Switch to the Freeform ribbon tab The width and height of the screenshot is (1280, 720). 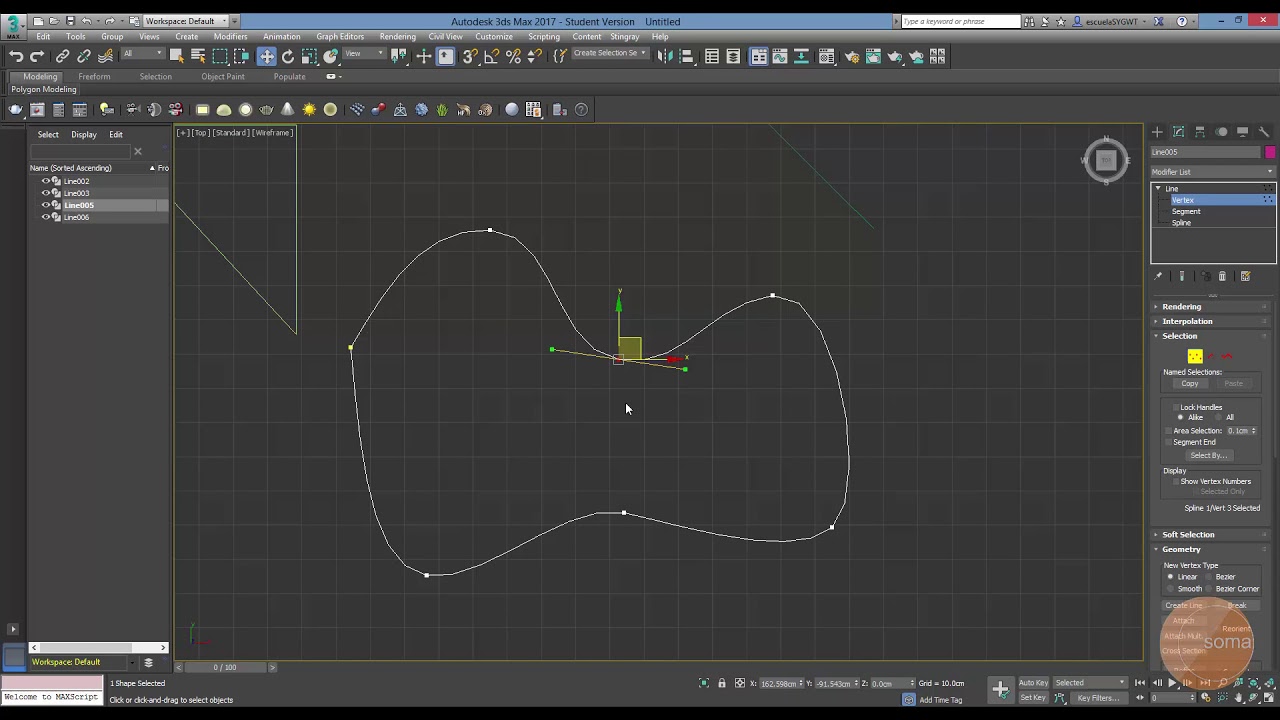tap(94, 77)
